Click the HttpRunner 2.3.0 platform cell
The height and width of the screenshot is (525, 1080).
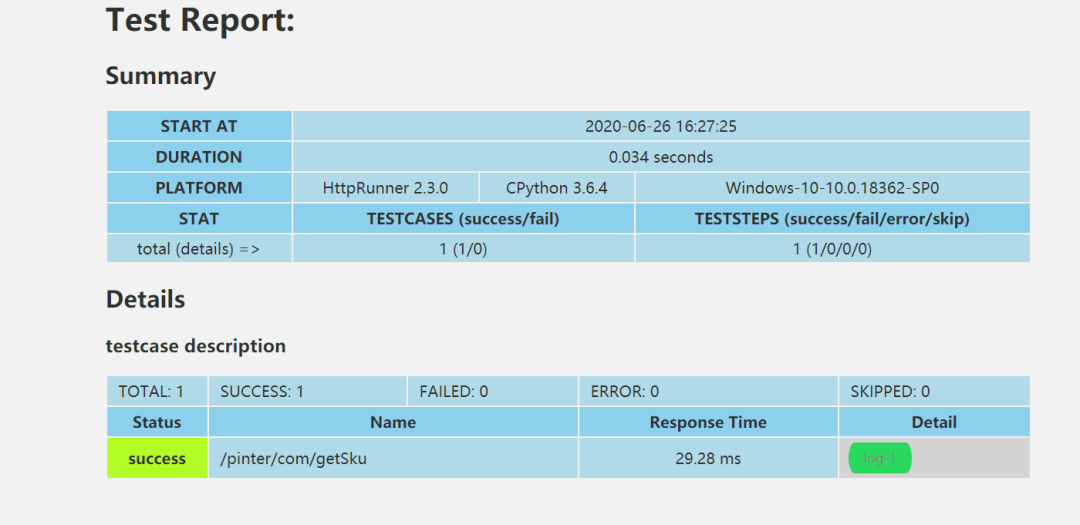click(x=385, y=187)
